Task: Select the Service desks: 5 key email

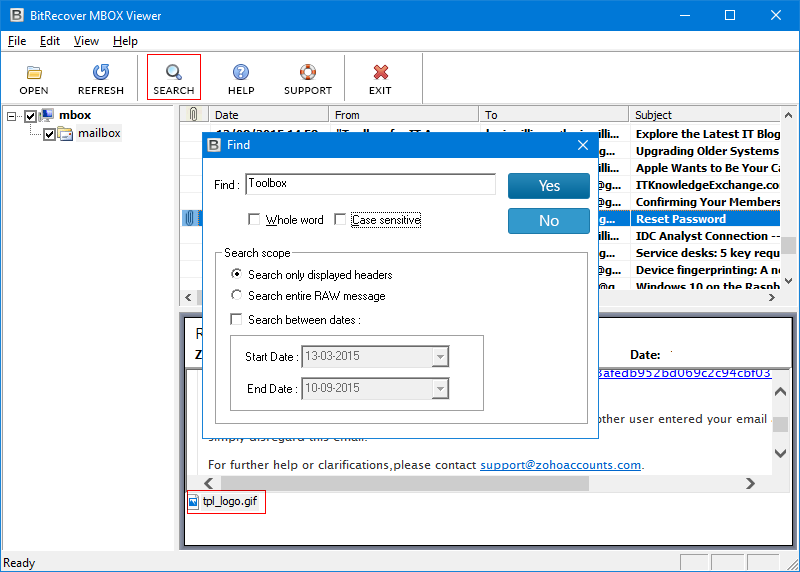Action: click(707, 253)
